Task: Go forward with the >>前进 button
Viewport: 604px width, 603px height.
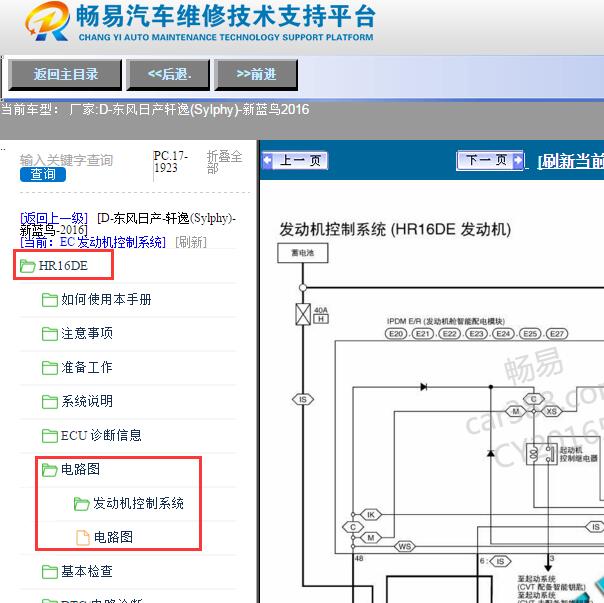Action: [x=256, y=75]
